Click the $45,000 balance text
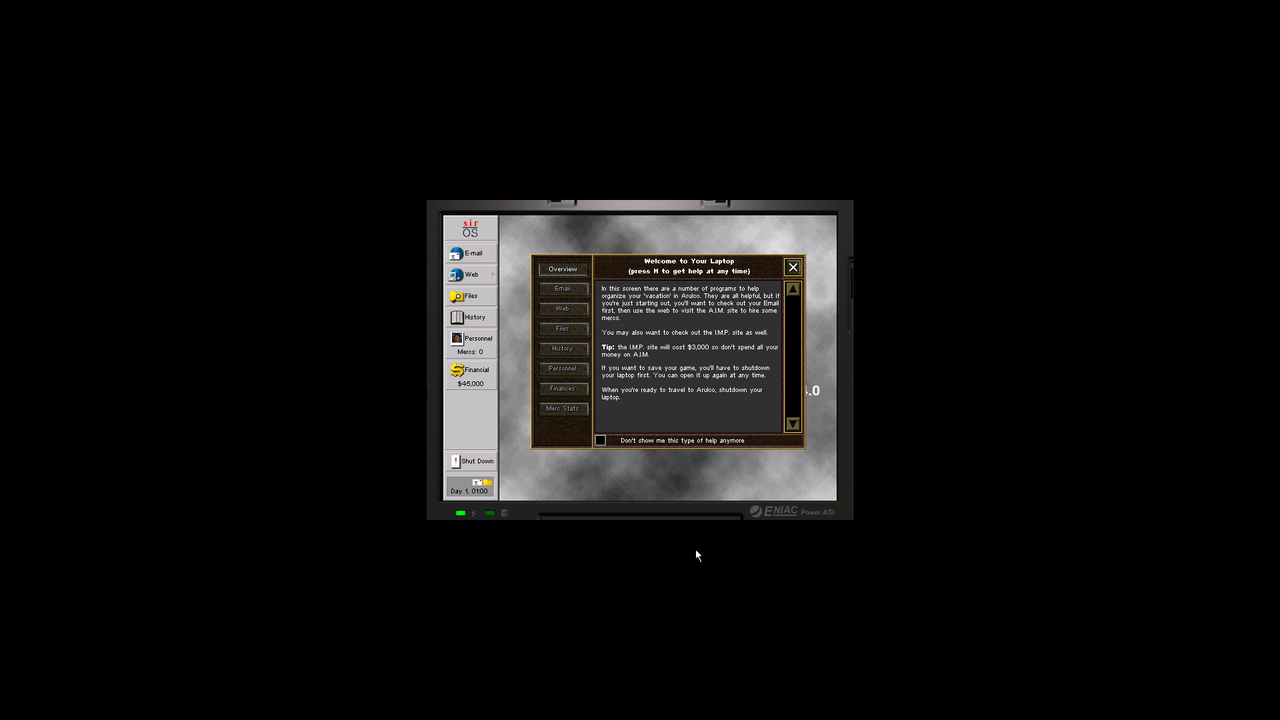Screen dimensions: 1280x720 tap(470, 383)
